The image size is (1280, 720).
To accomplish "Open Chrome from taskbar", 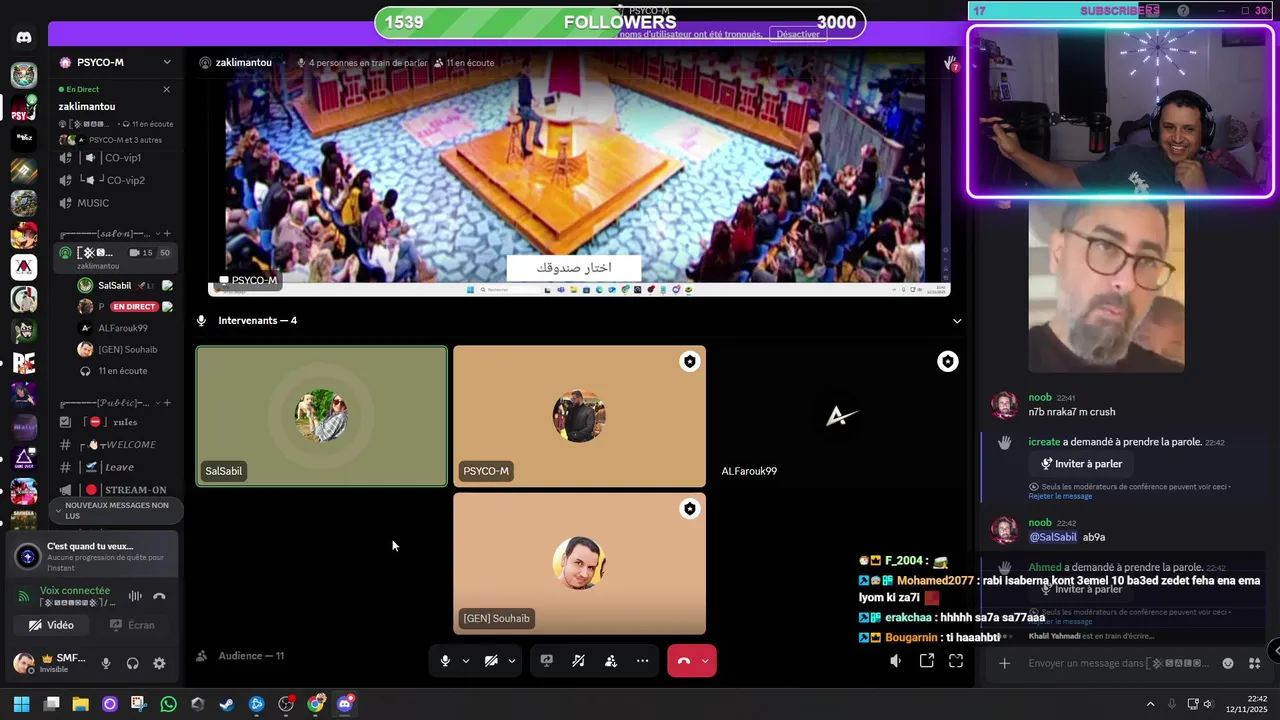I will coord(315,704).
